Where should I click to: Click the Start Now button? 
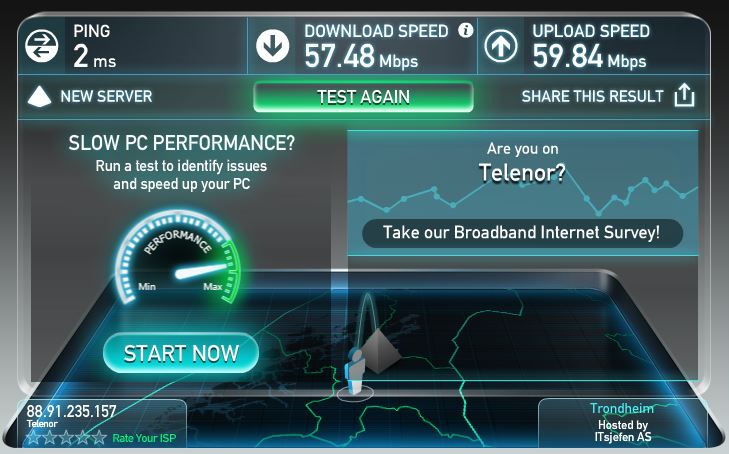click(181, 353)
